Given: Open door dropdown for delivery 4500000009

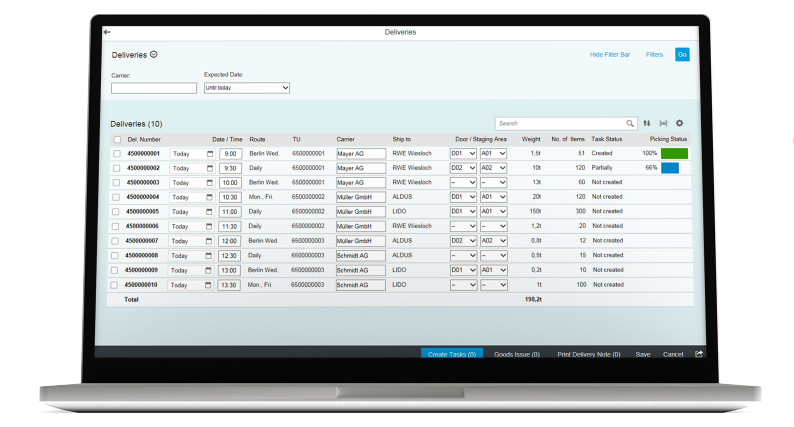Looking at the screenshot, I should [463, 270].
